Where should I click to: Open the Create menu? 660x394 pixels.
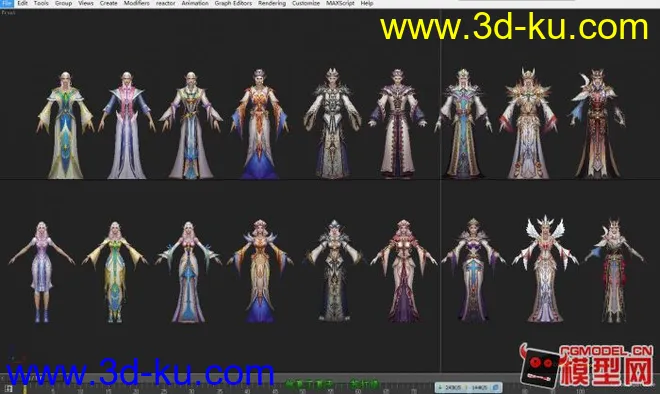pyautogui.click(x=109, y=3)
